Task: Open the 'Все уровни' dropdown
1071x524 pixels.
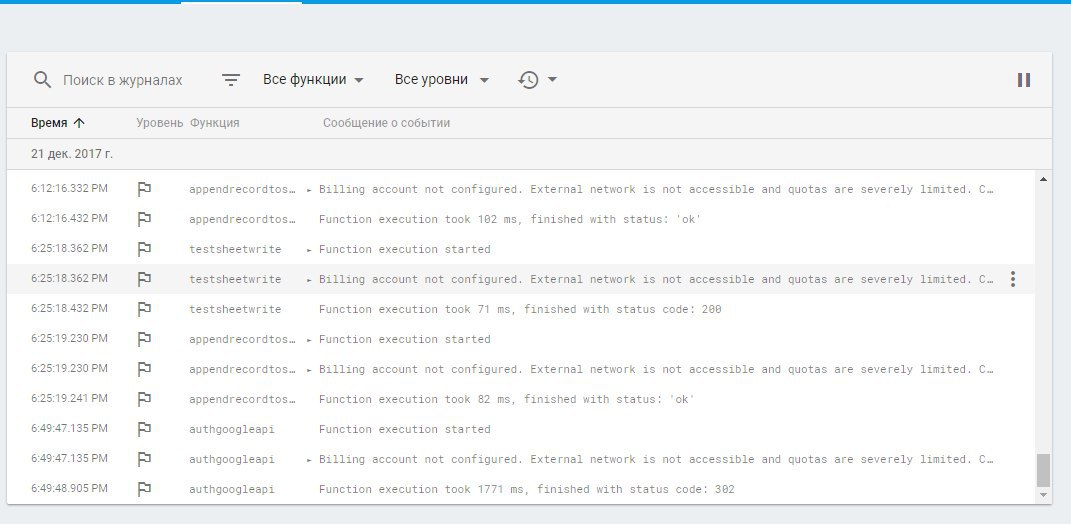Action: click(x=442, y=80)
